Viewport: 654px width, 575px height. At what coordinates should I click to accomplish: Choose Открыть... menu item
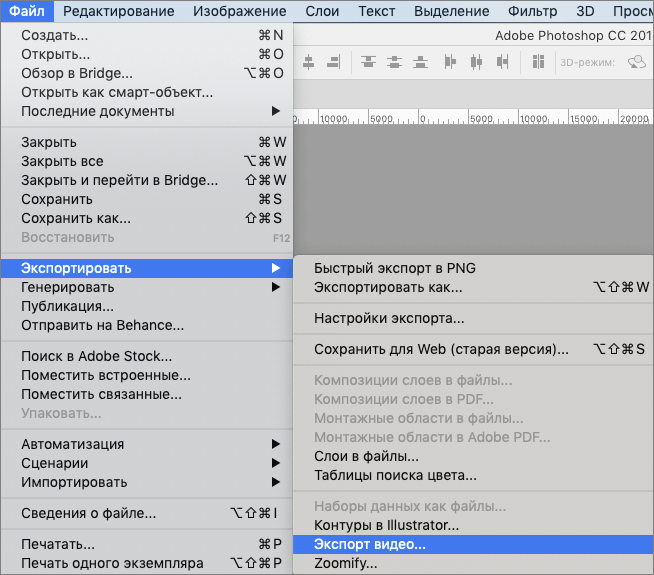pos(146,55)
